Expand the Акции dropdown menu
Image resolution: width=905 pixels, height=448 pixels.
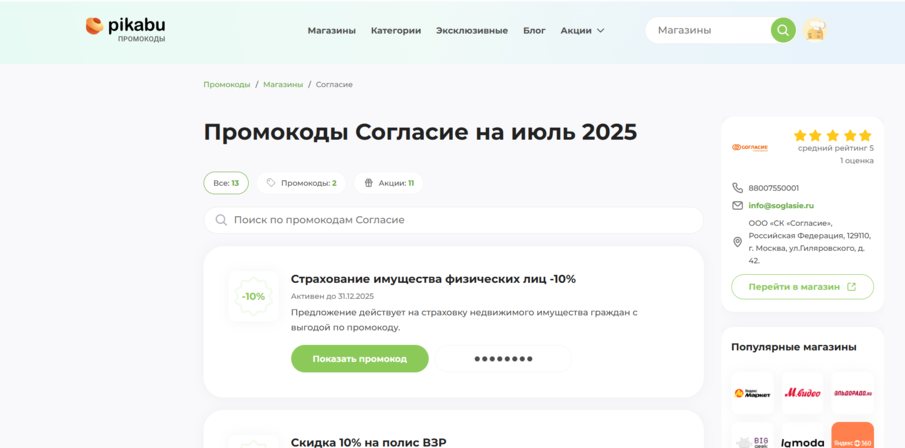point(582,31)
